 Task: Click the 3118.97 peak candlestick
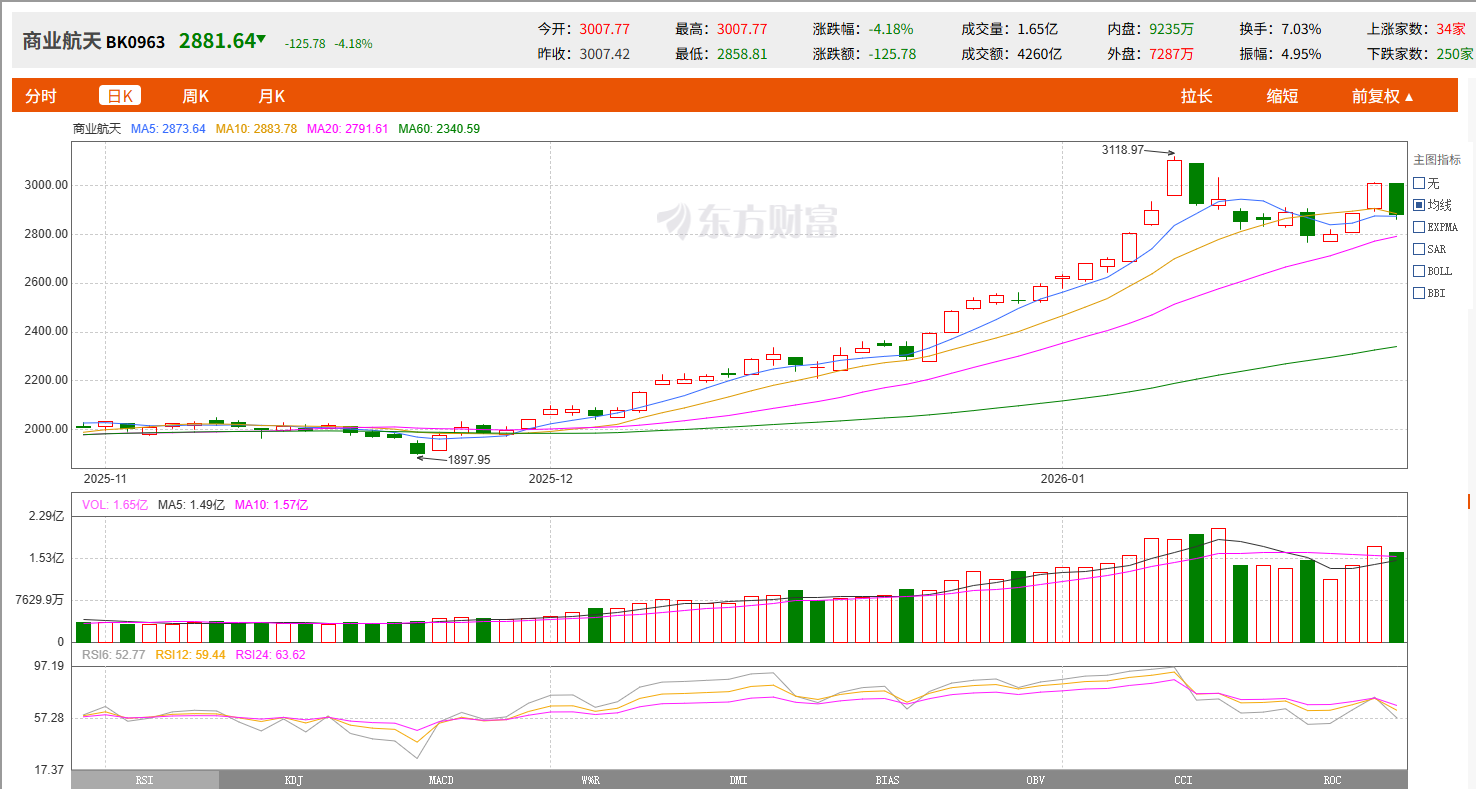pyautogui.click(x=1174, y=178)
